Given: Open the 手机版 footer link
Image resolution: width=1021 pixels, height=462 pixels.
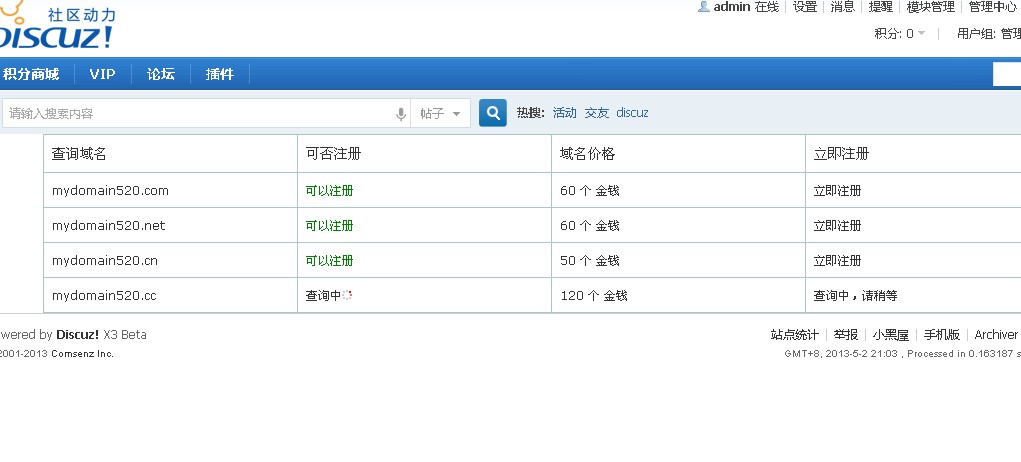Looking at the screenshot, I should (942, 335).
